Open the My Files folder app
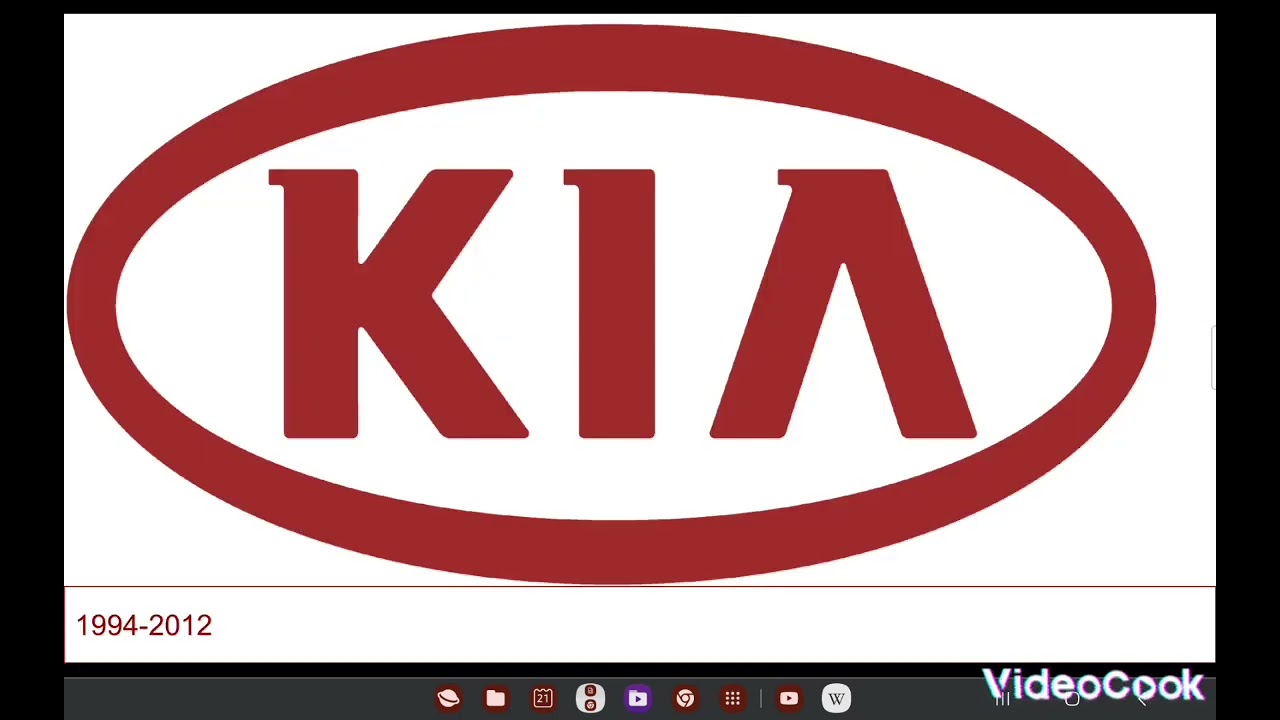Viewport: 1280px width, 720px height. (x=495, y=698)
